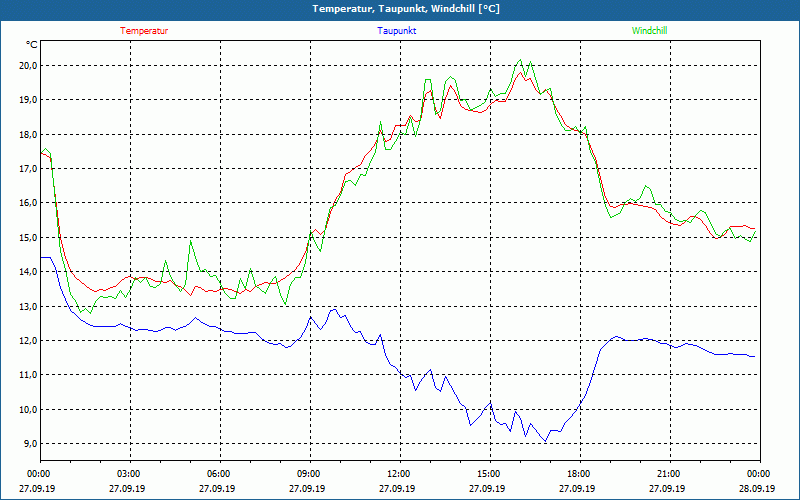The image size is (800, 500).
Task: Click the 03:00 time axis label
Action: tap(130, 474)
